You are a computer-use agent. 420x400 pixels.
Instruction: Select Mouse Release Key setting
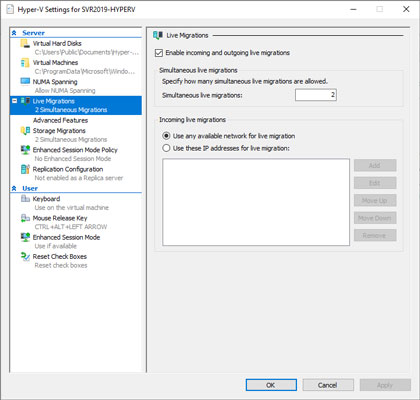(60, 218)
